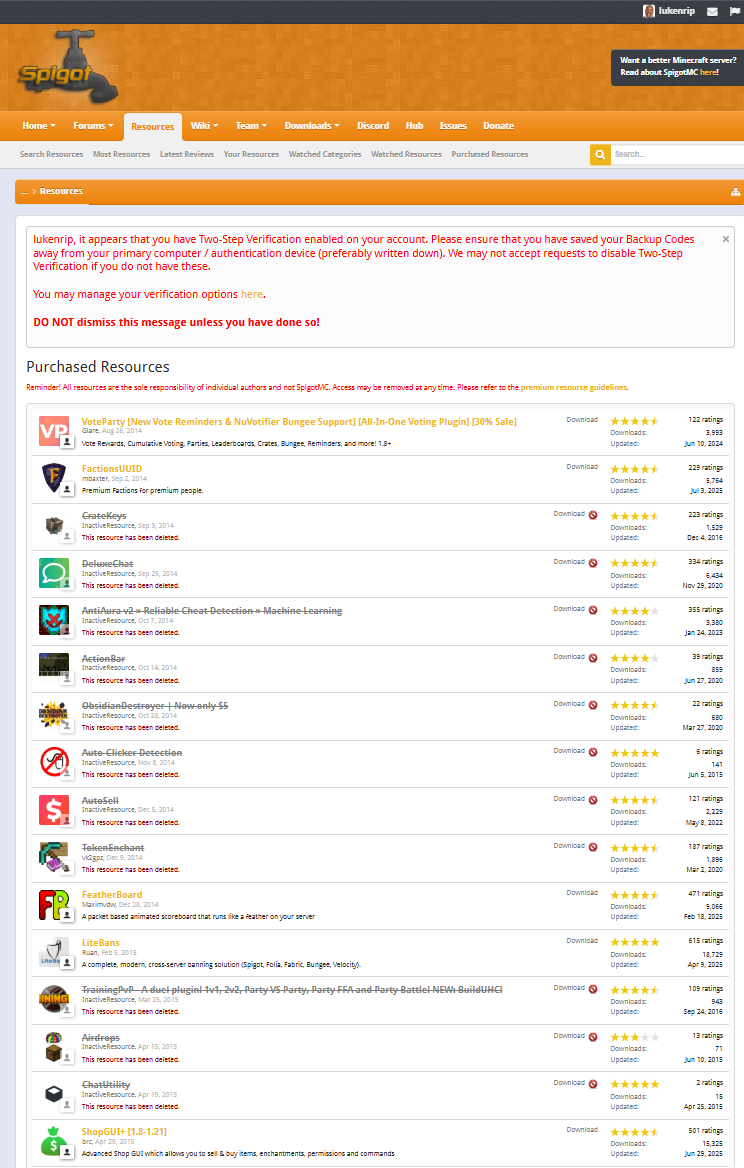
Task: Open the Discord navigation tab
Action: point(373,126)
